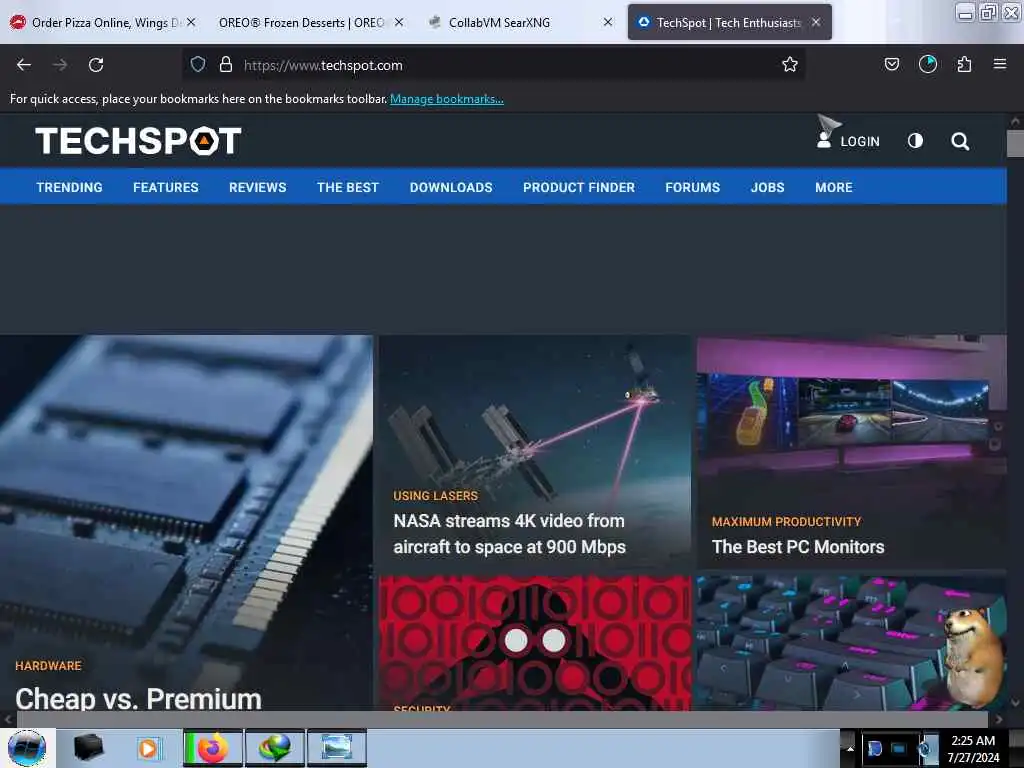Viewport: 1024px width, 768px height.
Task: Expand the MORE nav menu
Action: coord(833,187)
